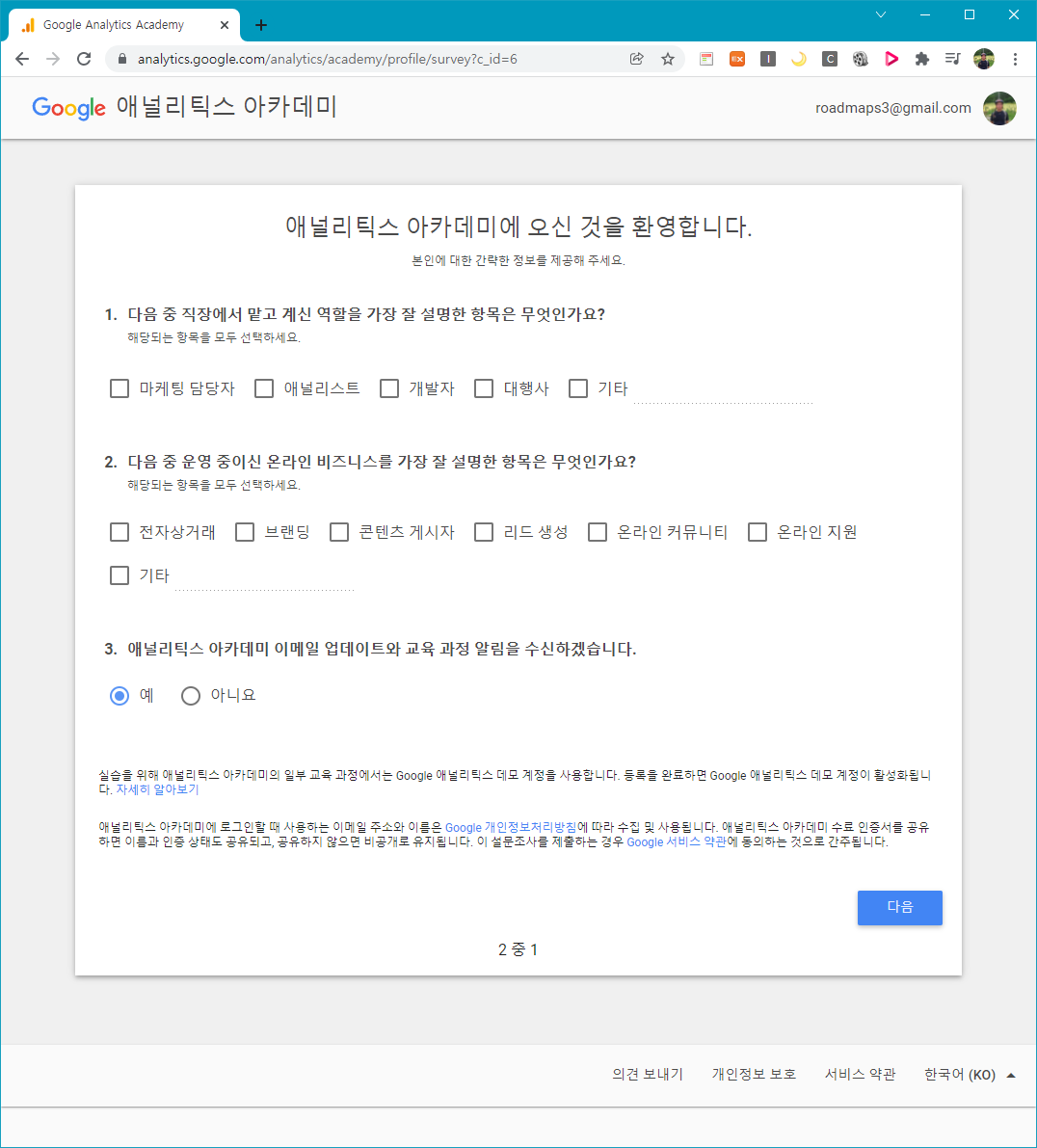Open the first extension icon after the star
Image resolution: width=1037 pixels, height=1148 pixels.
click(706, 60)
